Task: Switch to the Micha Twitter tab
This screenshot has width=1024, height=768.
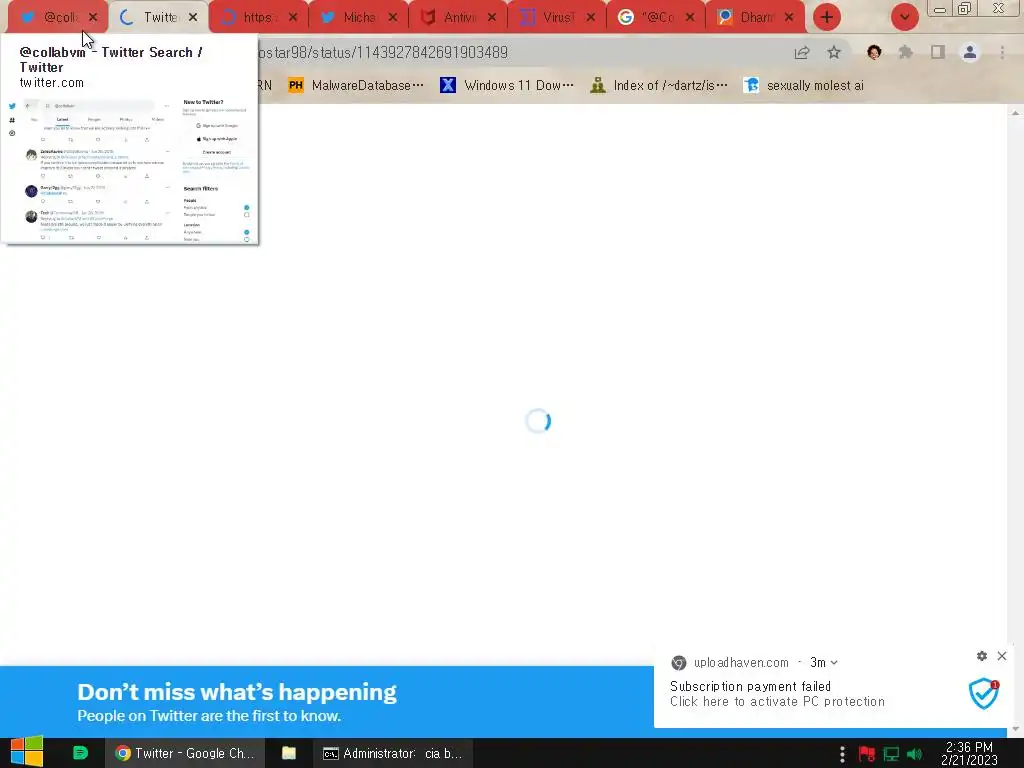Action: click(351, 18)
